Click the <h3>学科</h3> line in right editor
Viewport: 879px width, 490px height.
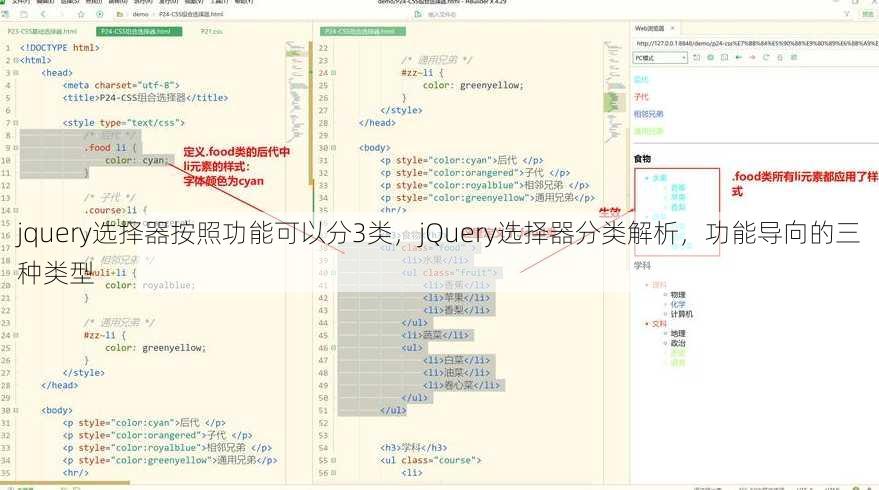pyautogui.click(x=414, y=448)
